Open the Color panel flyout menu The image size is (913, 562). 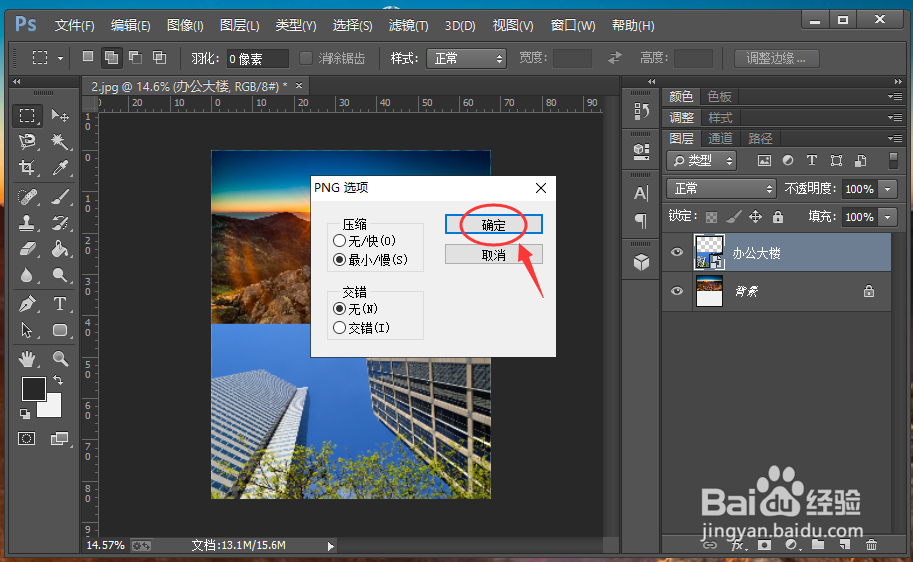point(895,96)
